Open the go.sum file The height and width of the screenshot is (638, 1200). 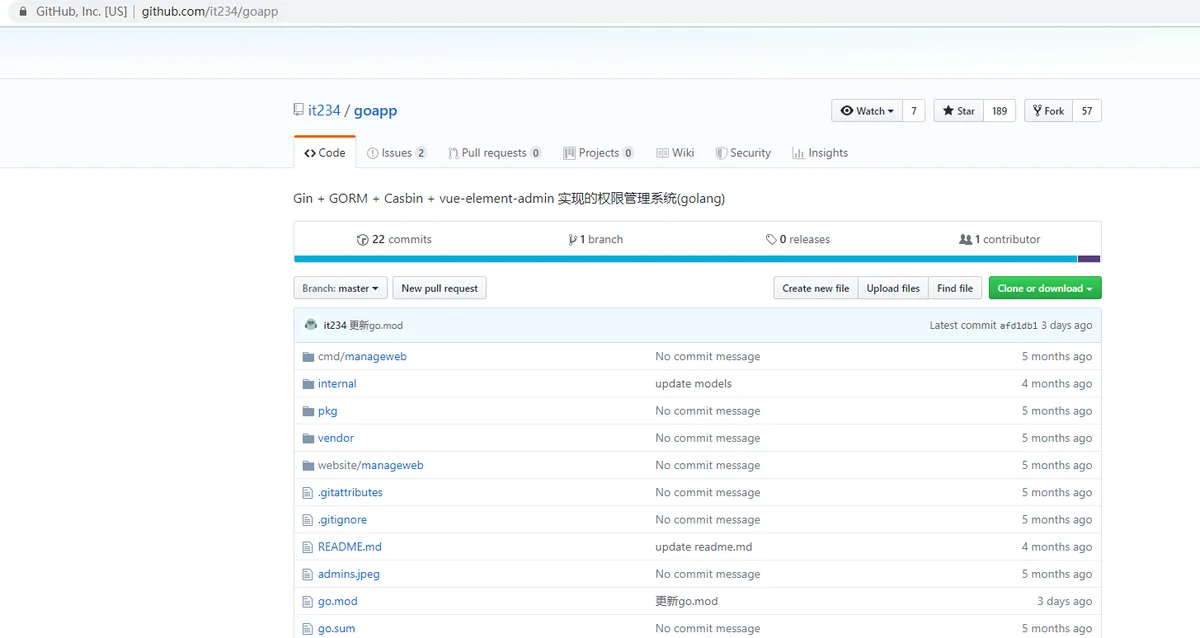[337, 628]
